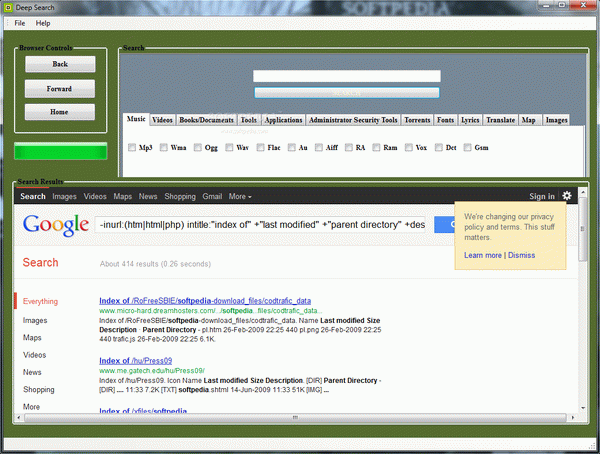Click the Deep Search app icon in title bar
The image size is (600, 454).
coord(8,7)
